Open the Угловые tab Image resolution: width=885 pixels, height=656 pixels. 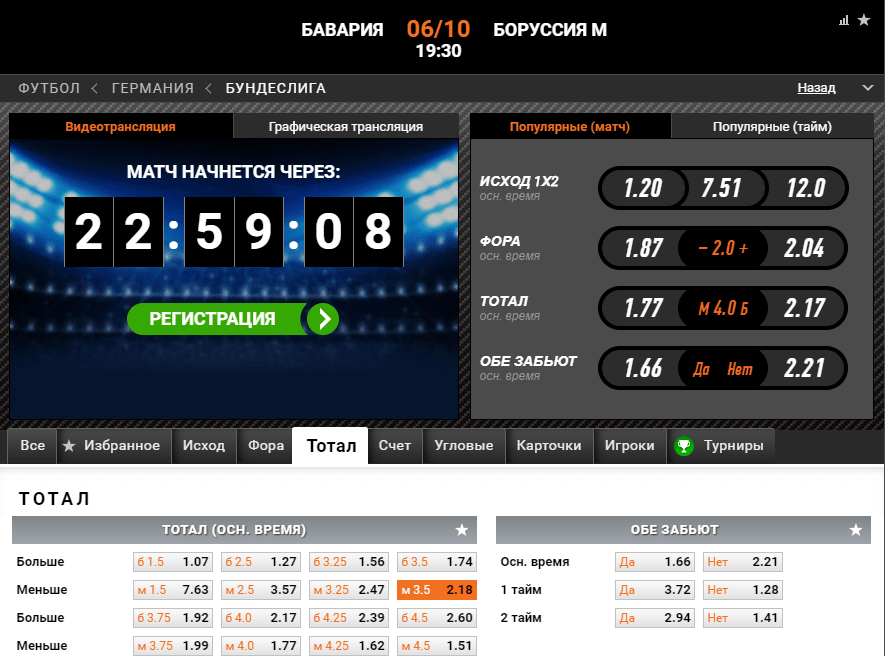[x=464, y=446]
